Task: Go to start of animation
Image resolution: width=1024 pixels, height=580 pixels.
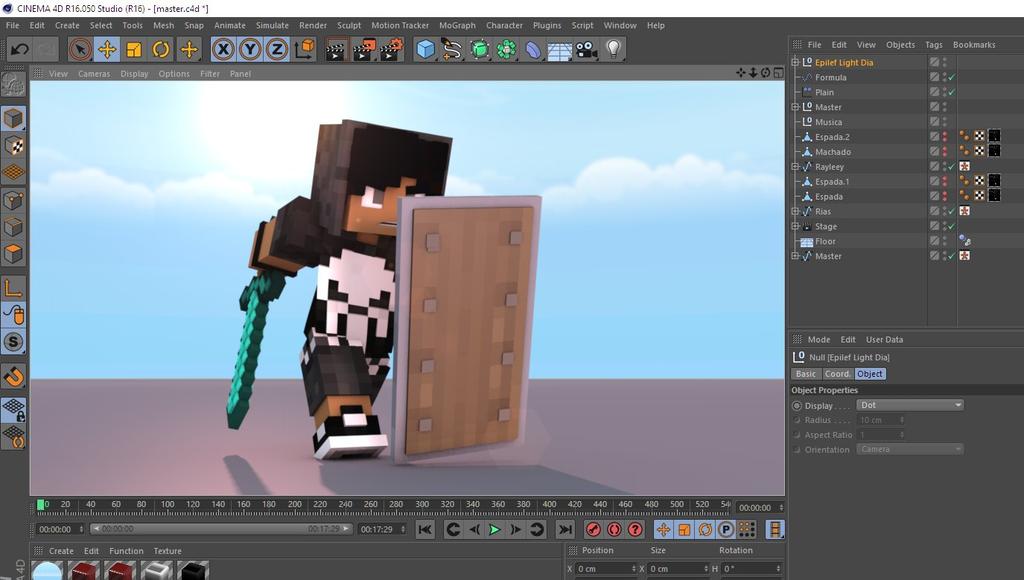Action: [x=425, y=530]
